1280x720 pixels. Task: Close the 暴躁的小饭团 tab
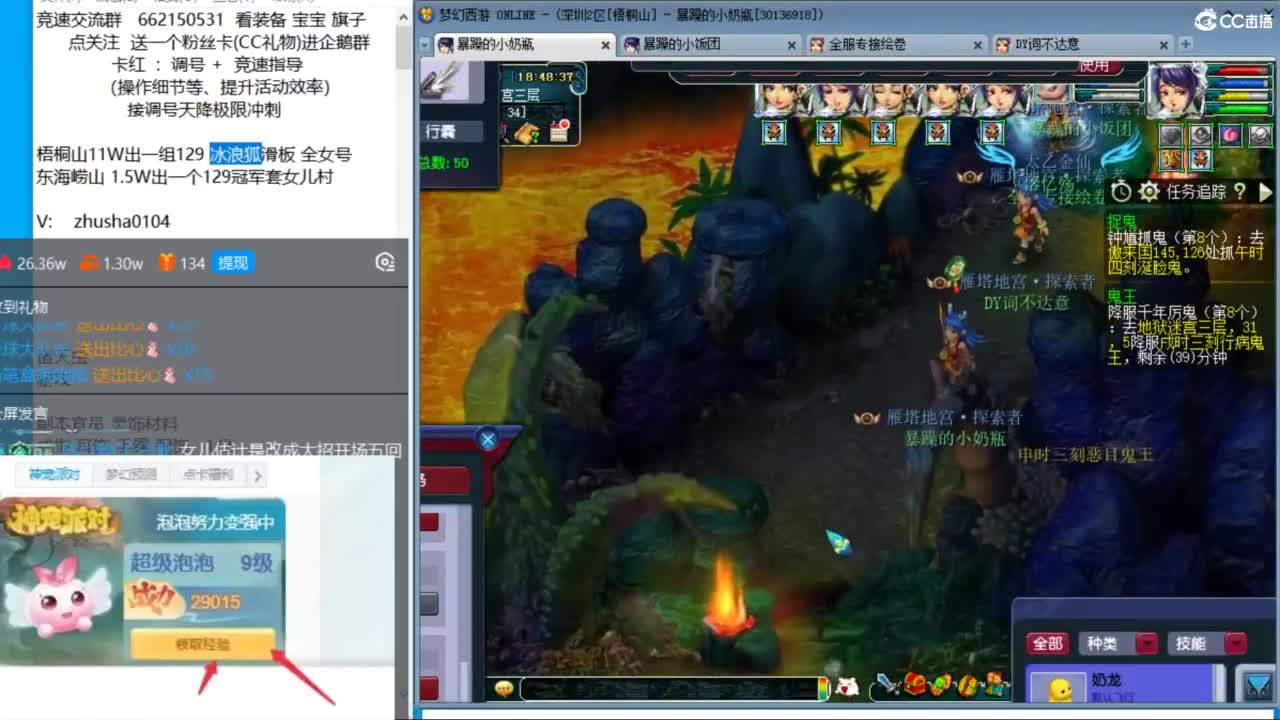[x=792, y=45]
